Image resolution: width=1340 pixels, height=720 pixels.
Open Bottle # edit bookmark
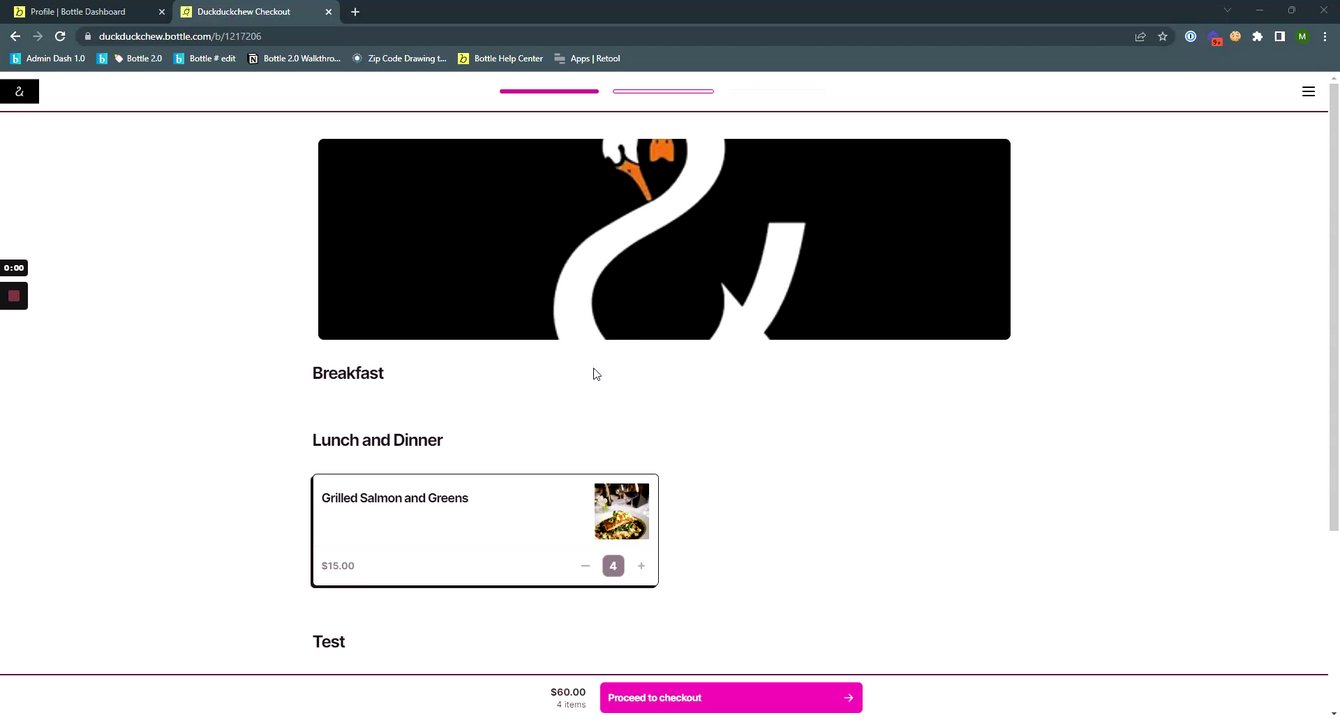click(205, 59)
